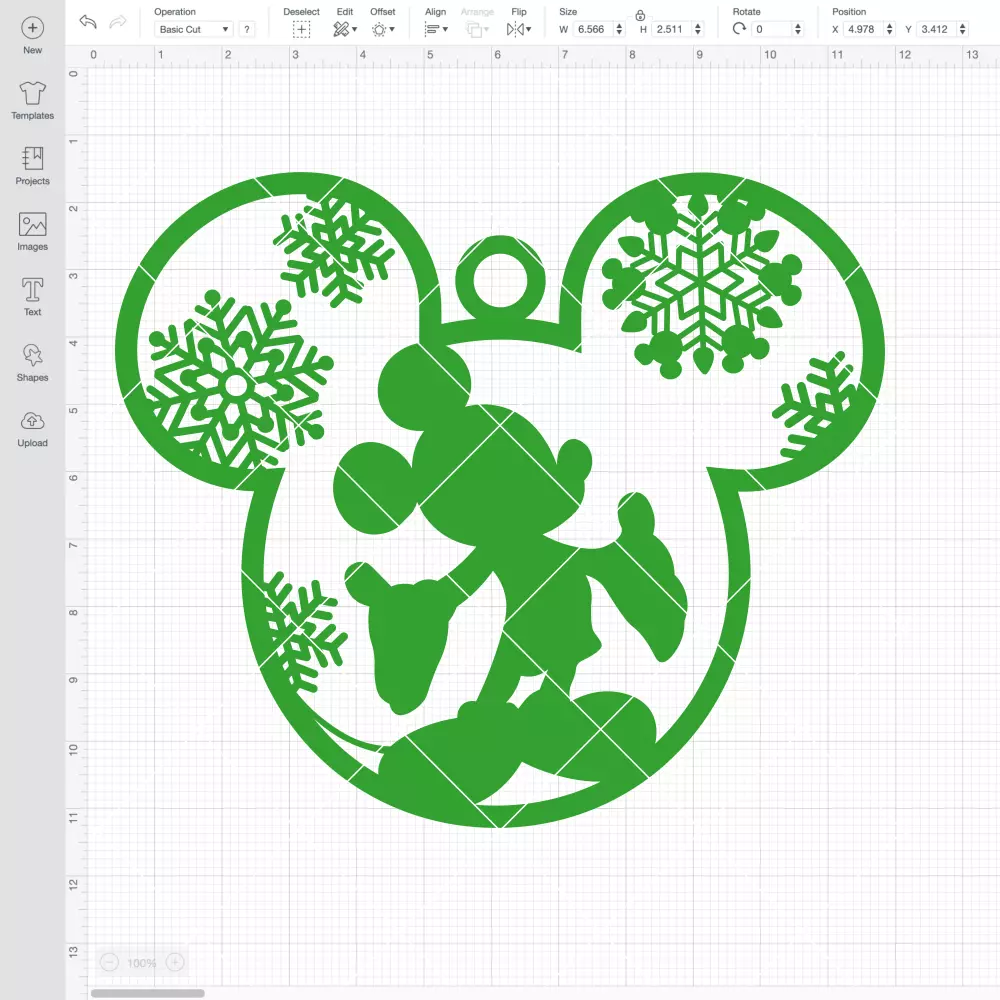
Task: Start a New project
Action: 33,36
